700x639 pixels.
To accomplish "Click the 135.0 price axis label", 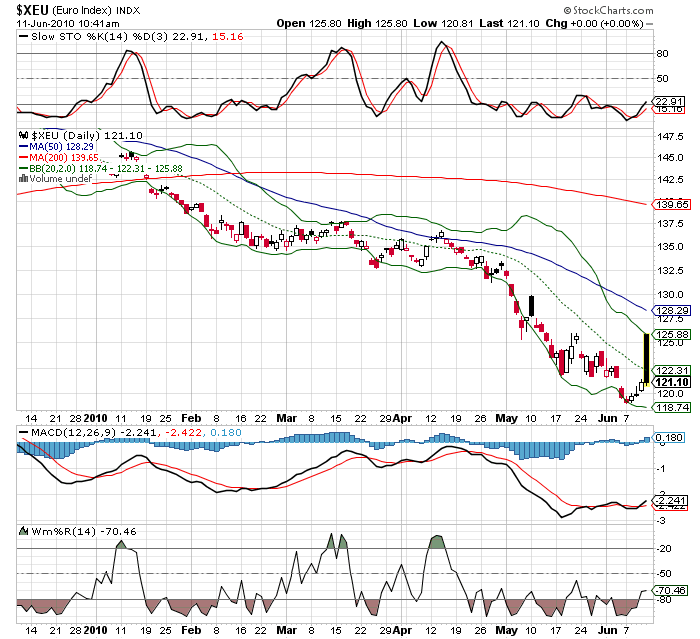I will coord(670,246).
